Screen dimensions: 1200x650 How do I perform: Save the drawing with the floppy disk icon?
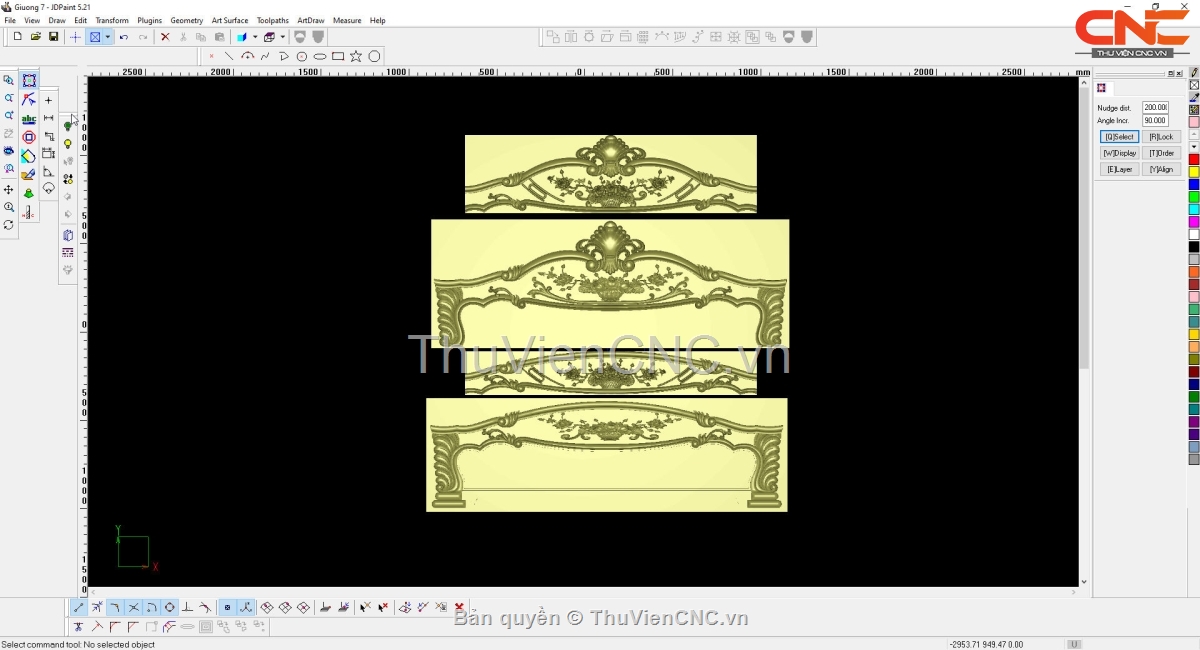(53, 37)
